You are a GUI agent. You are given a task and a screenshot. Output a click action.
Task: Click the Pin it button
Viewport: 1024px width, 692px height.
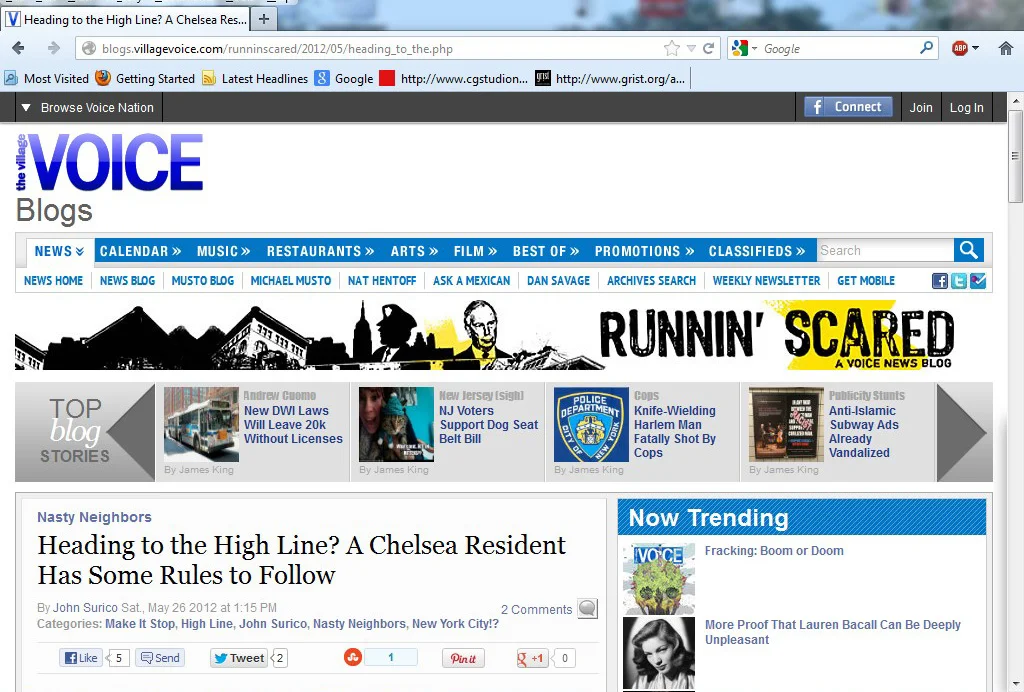click(x=463, y=658)
